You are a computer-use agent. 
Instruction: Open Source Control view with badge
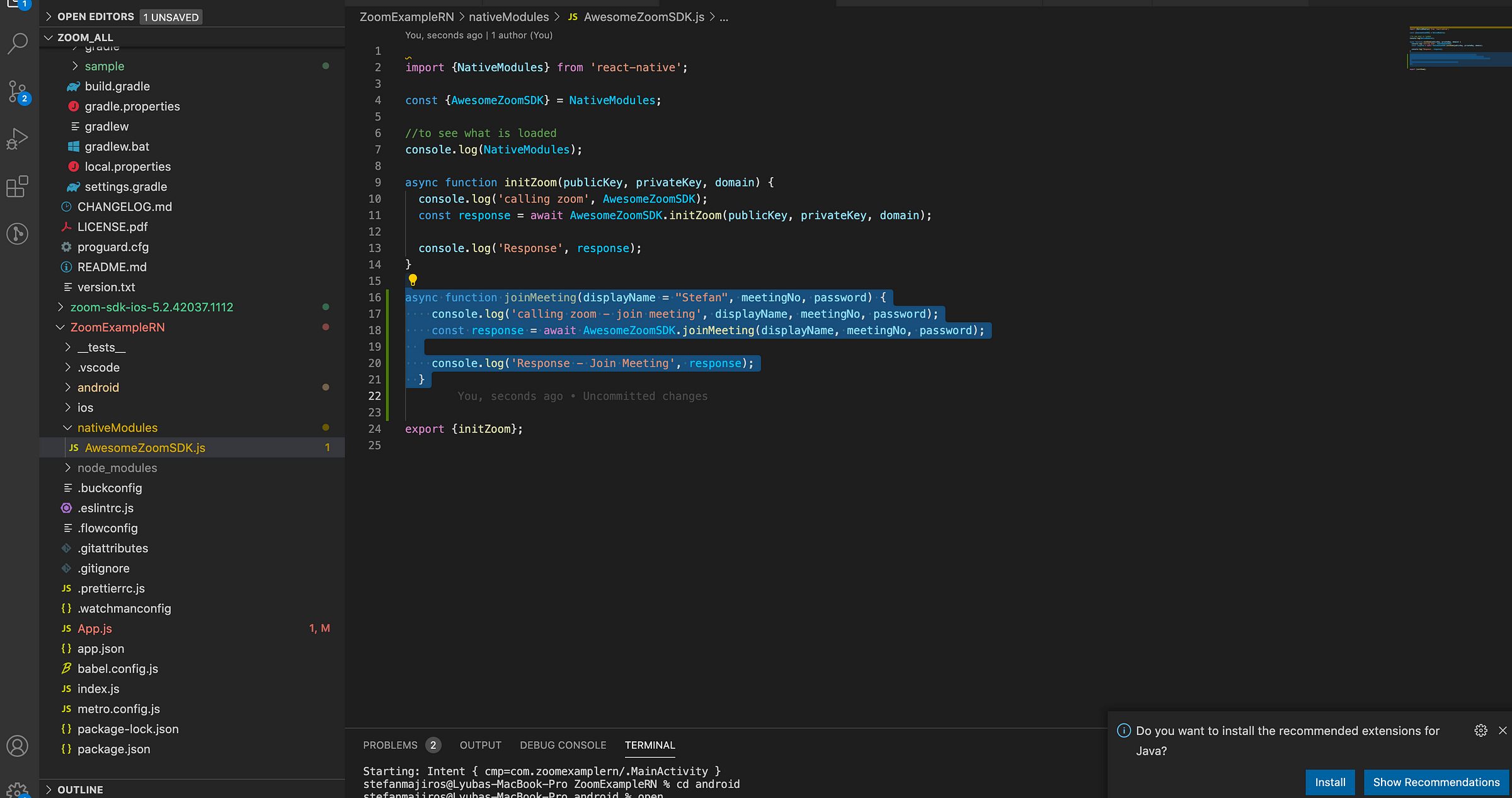18,91
